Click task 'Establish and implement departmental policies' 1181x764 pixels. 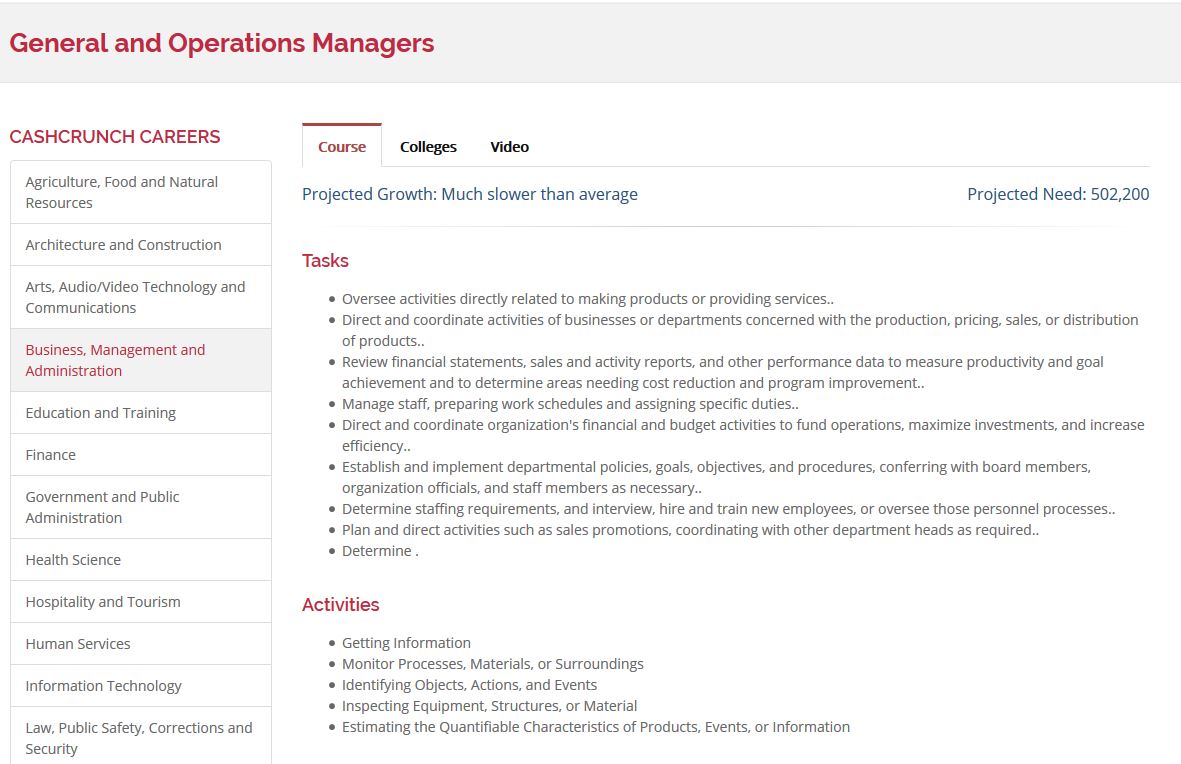[716, 477]
